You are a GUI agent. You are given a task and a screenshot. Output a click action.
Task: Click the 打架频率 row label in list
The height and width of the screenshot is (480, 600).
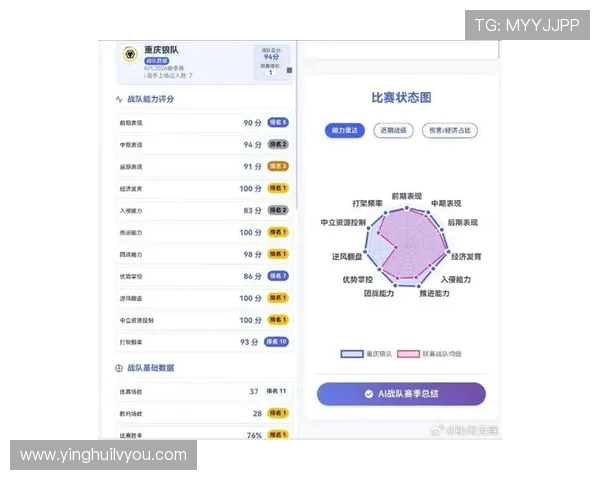point(131,342)
